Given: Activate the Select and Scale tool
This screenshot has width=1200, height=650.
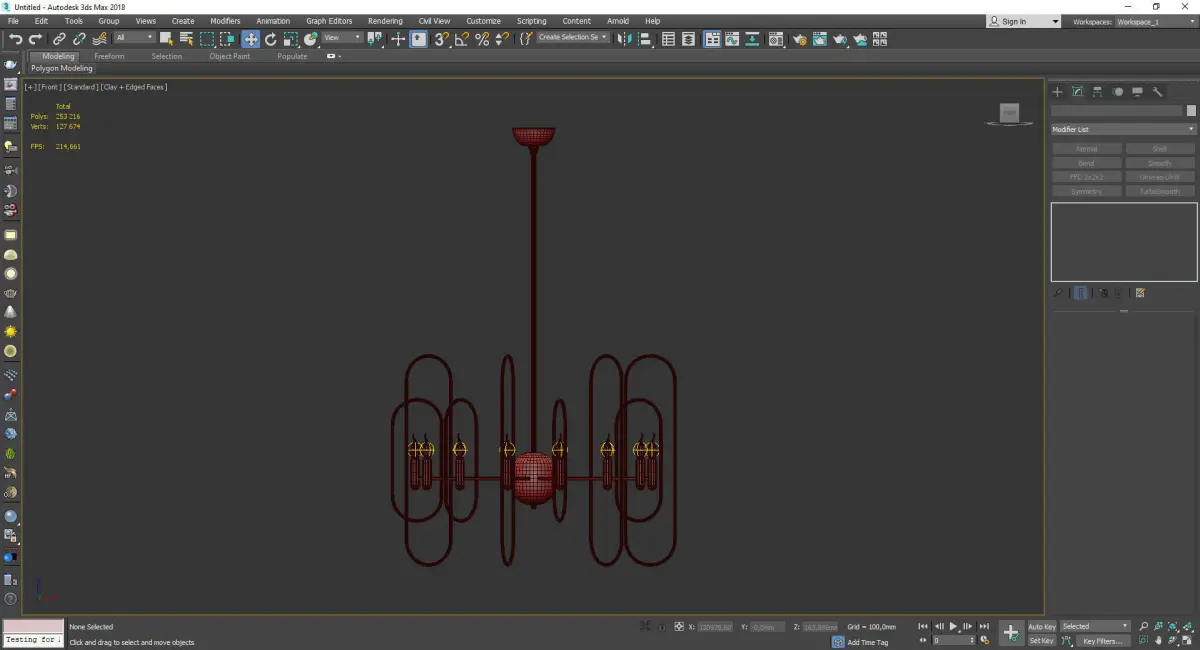Looking at the screenshot, I should click(290, 39).
